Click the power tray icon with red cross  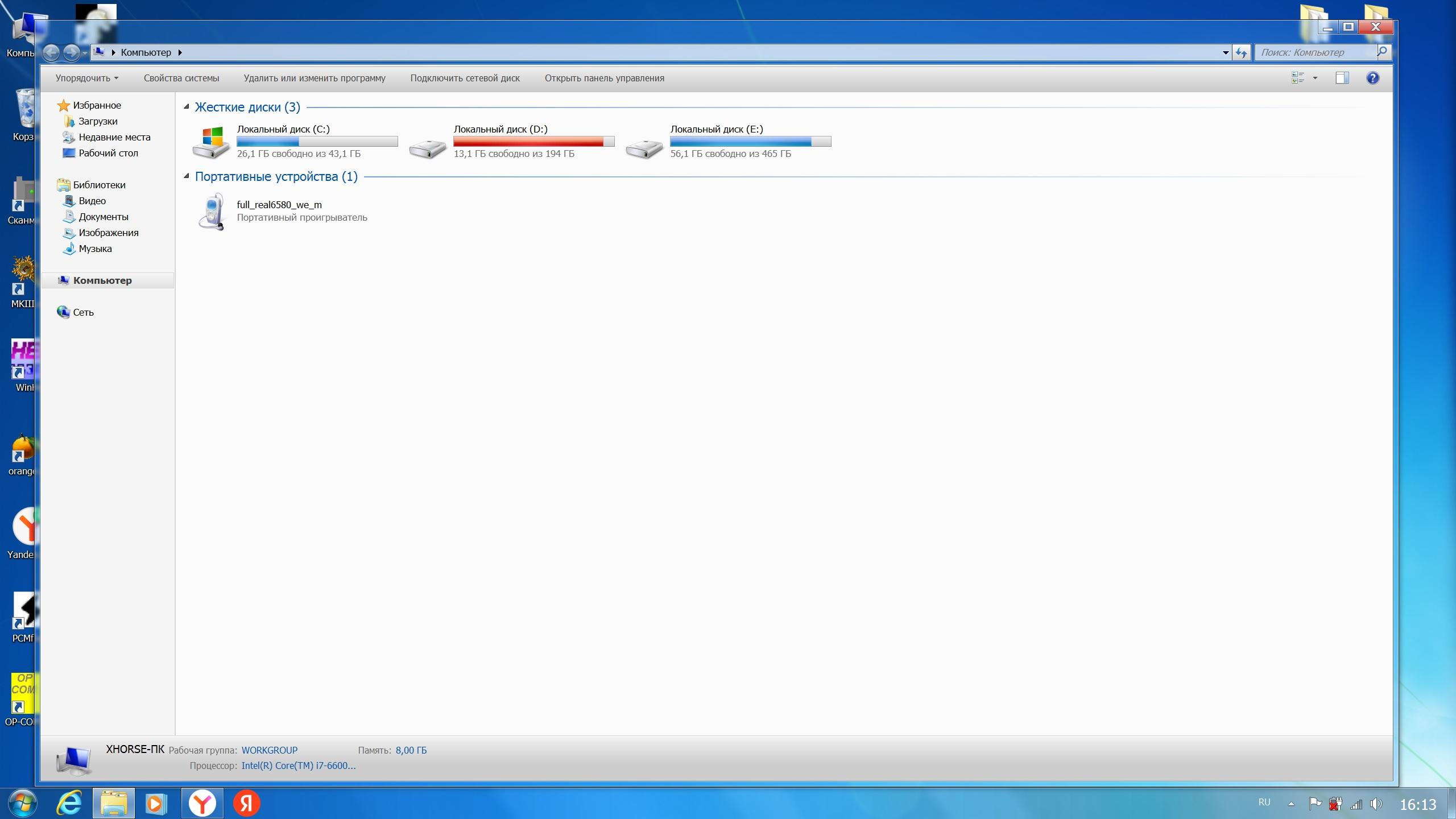(1335, 804)
